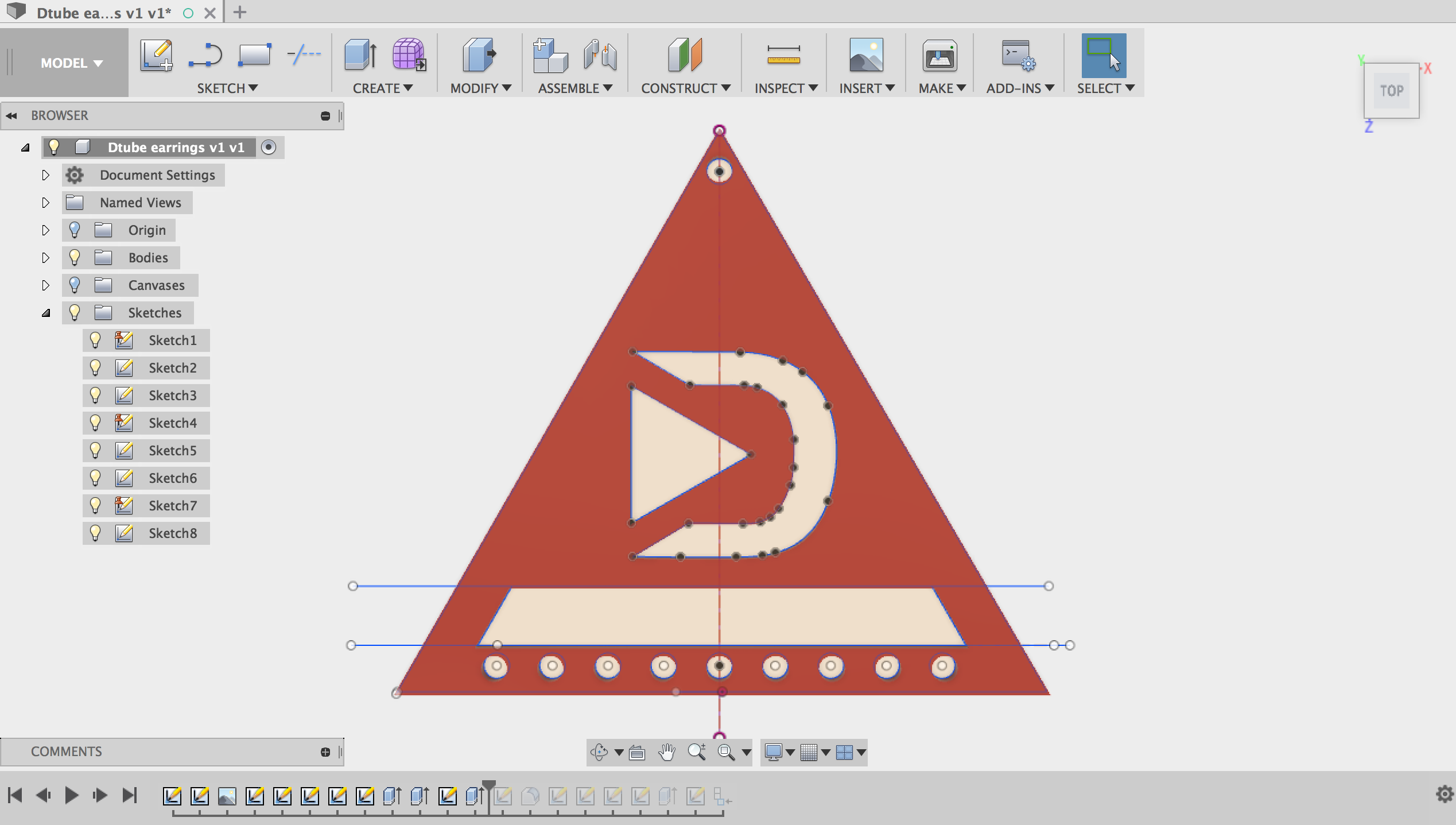
Task: Click the Extrude tool icon
Action: click(x=361, y=55)
